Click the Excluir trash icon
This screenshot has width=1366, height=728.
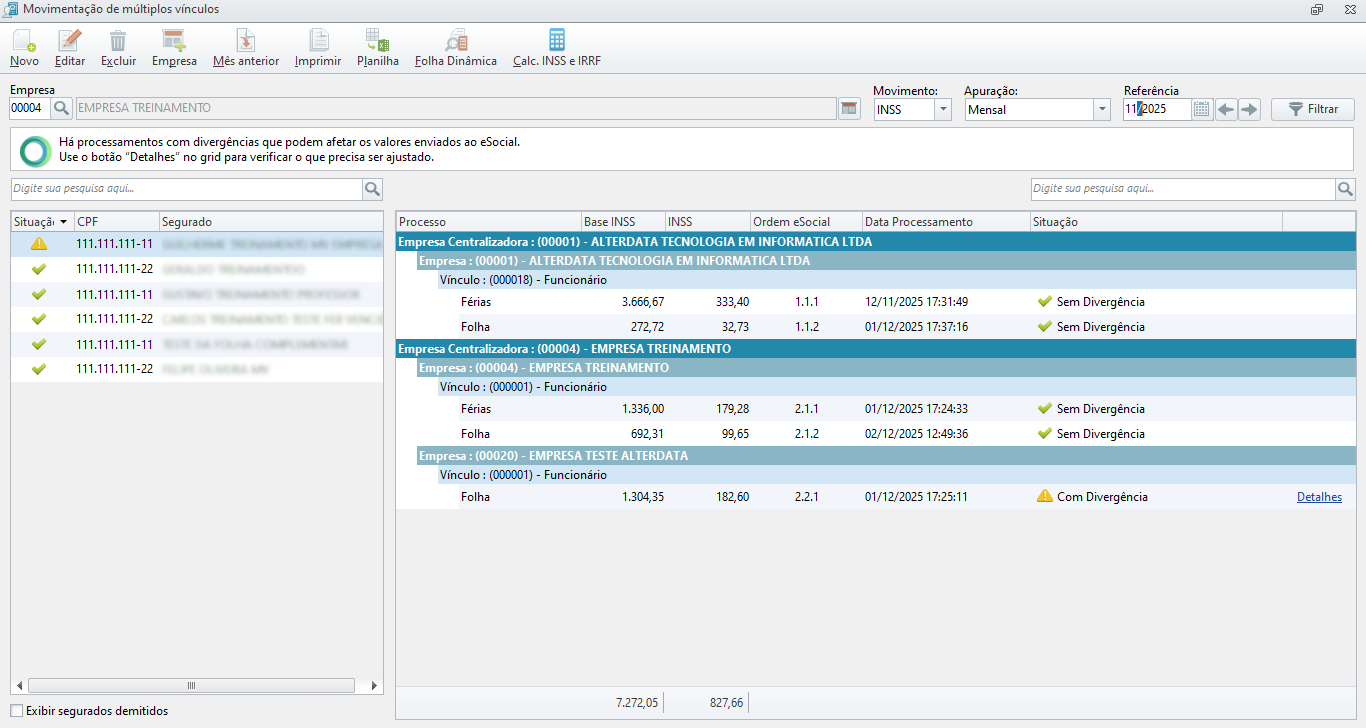click(118, 42)
